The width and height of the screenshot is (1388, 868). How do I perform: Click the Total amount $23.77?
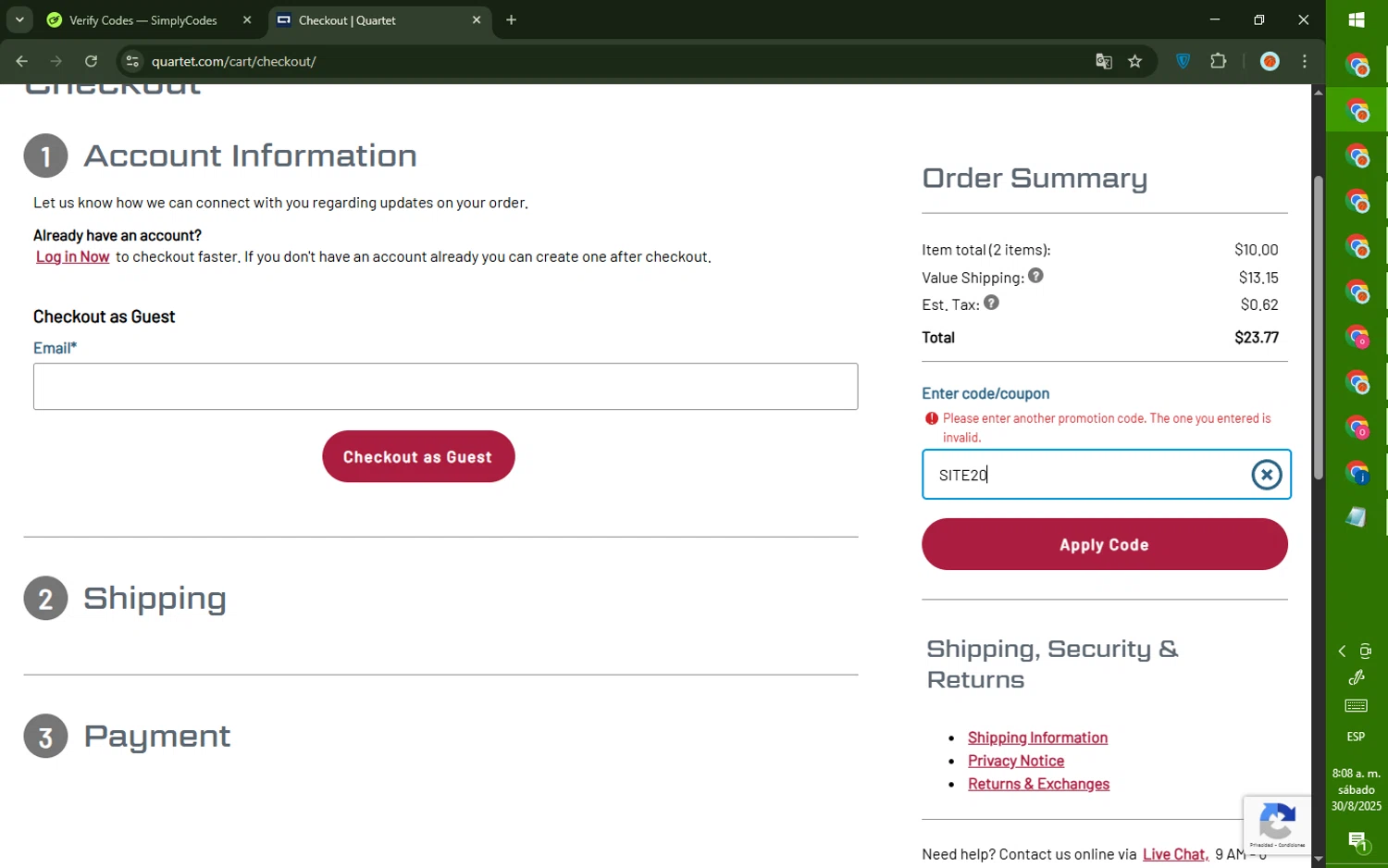pyautogui.click(x=1257, y=338)
